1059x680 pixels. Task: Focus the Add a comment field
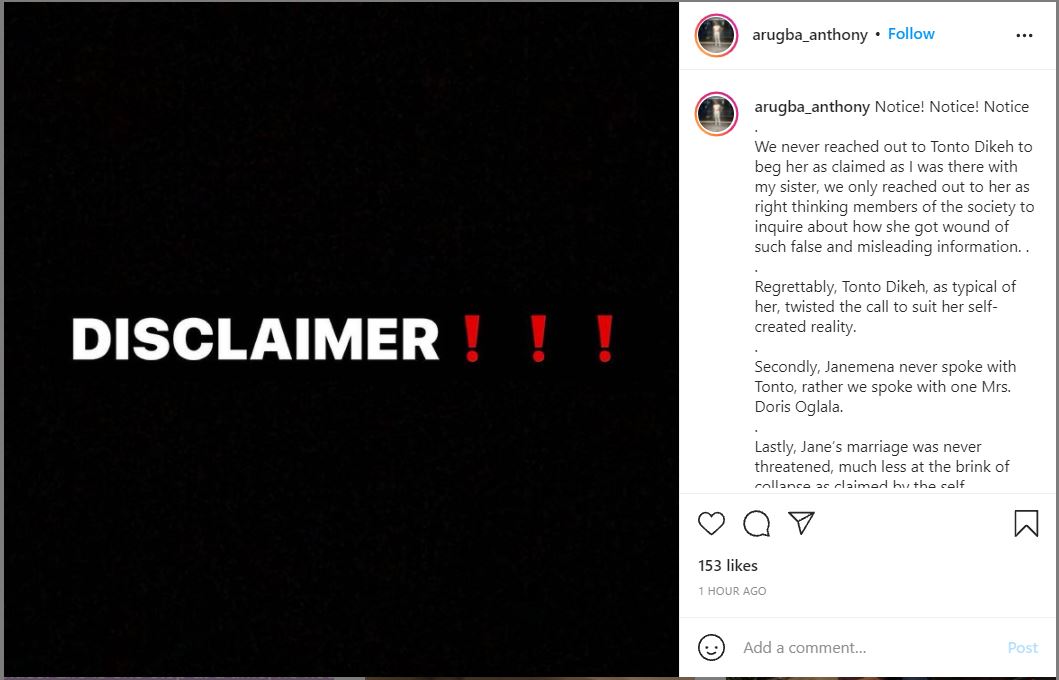pos(860,648)
